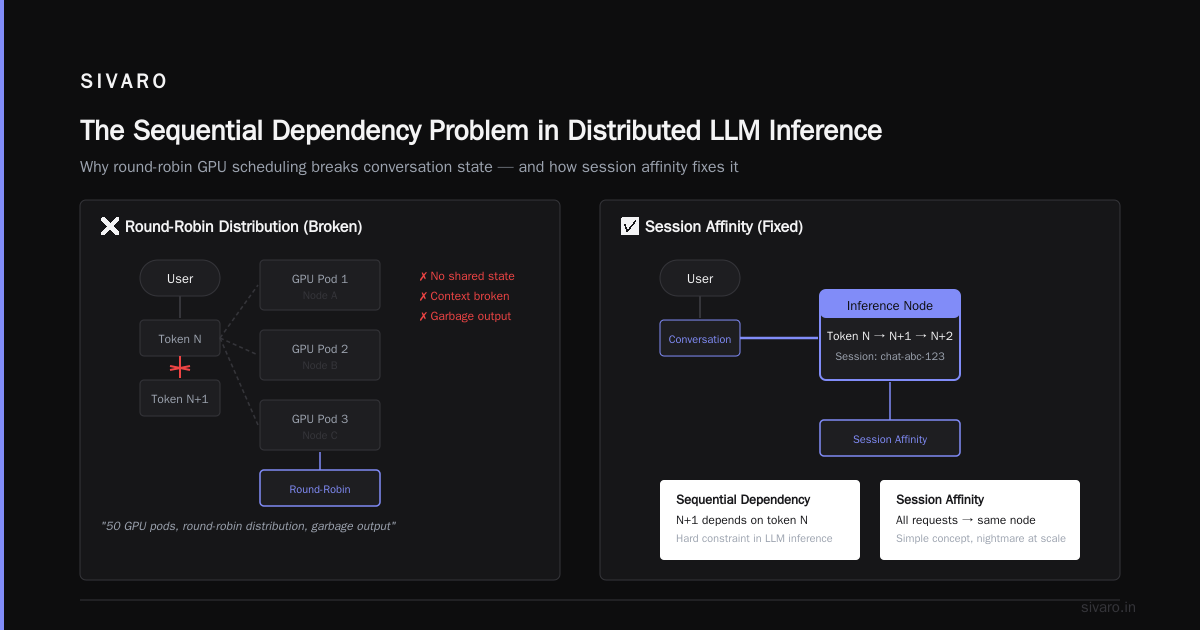The image size is (1200, 630).
Task: Click the Token N+1 box
Action: pos(180,398)
